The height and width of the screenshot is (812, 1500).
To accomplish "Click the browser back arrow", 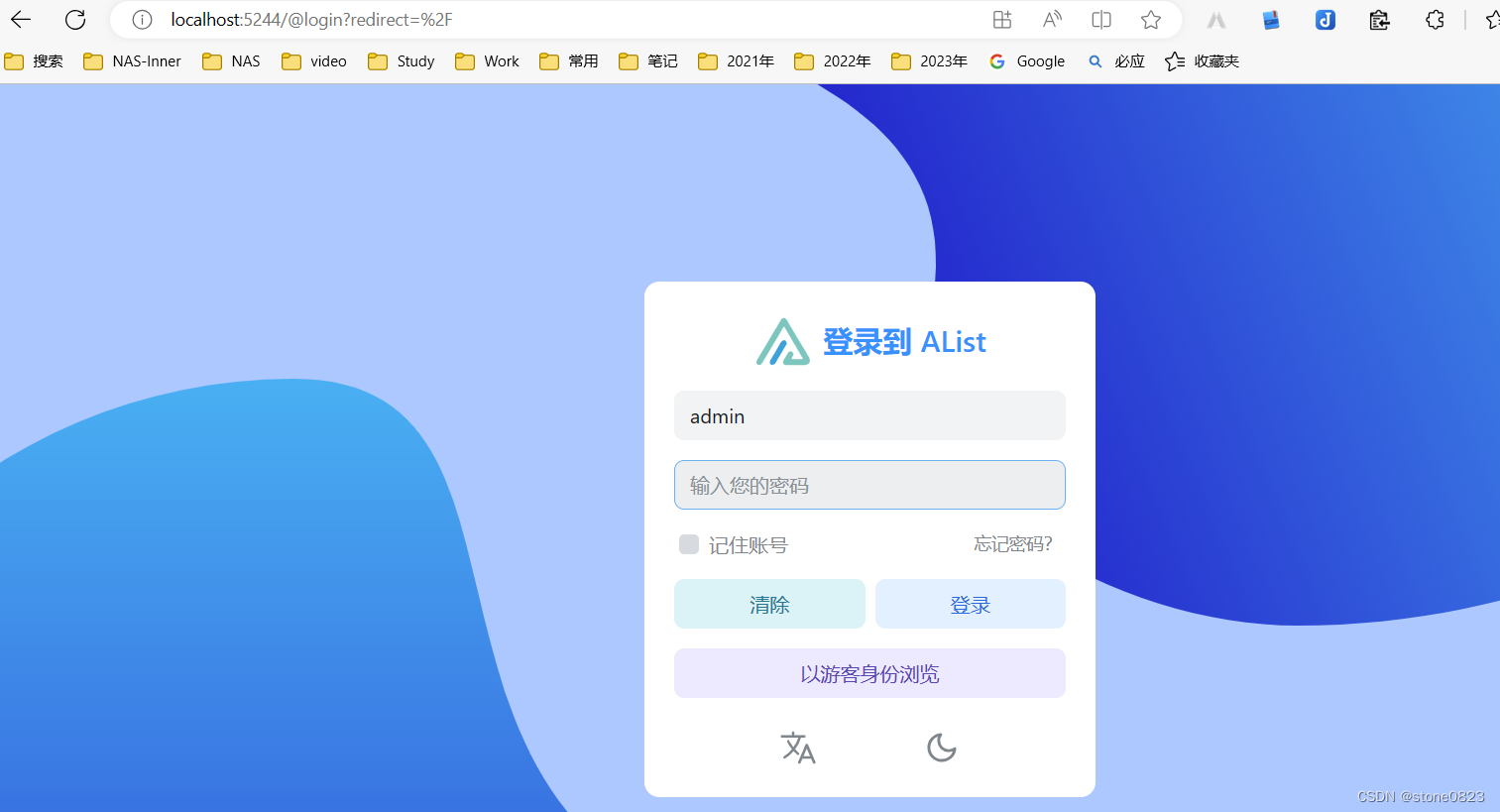I will 21,20.
